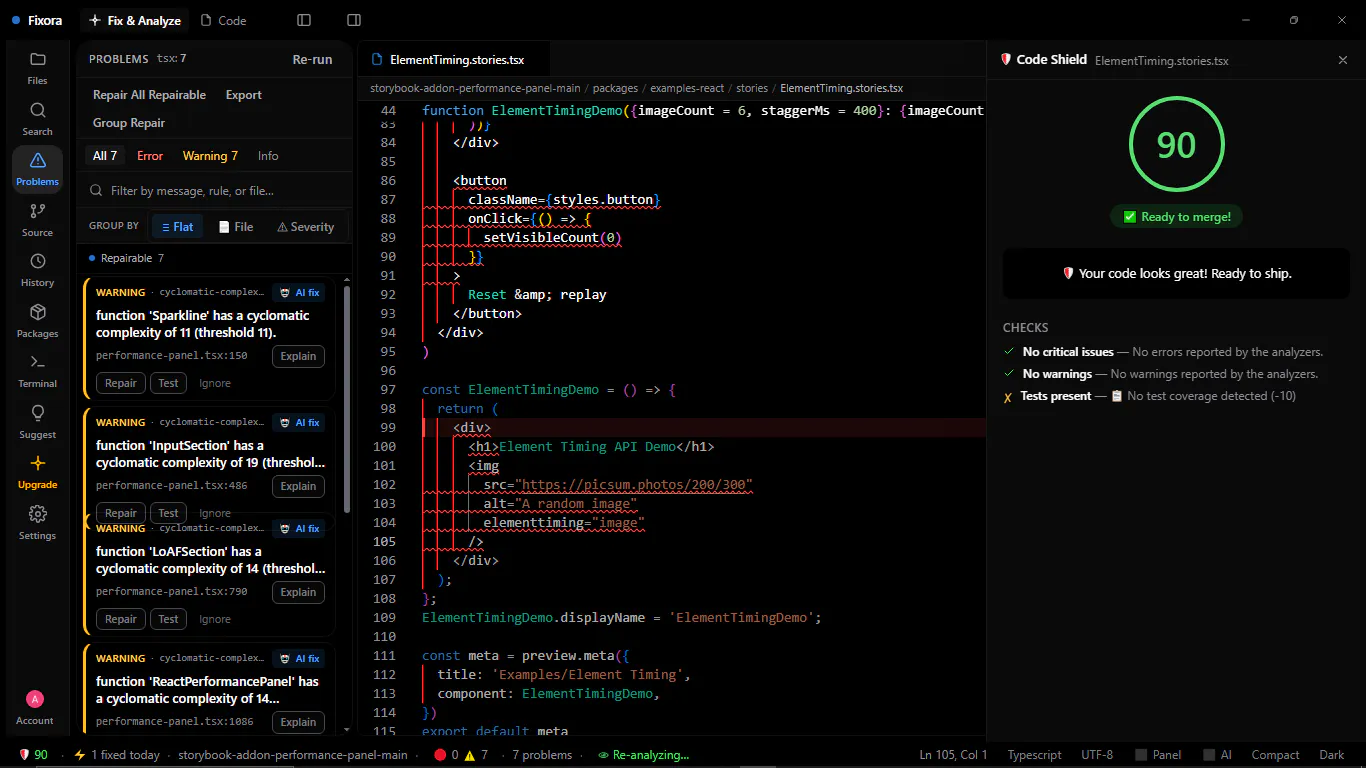Viewport: 1366px width, 768px height.
Task: Group problems by File
Action: point(236,227)
